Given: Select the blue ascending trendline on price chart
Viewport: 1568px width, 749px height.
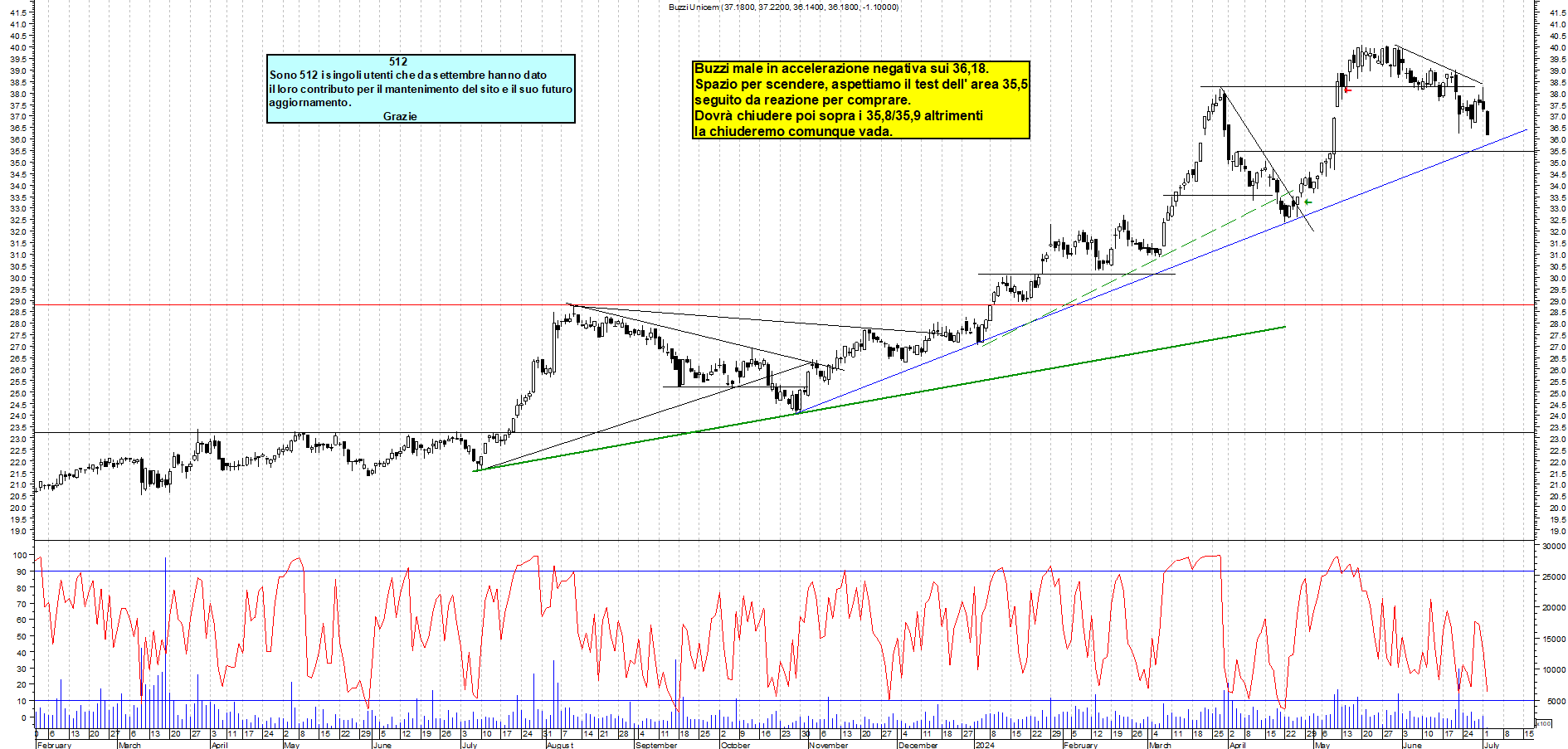Looking at the screenshot, I should pyautogui.click(x=1161, y=271).
